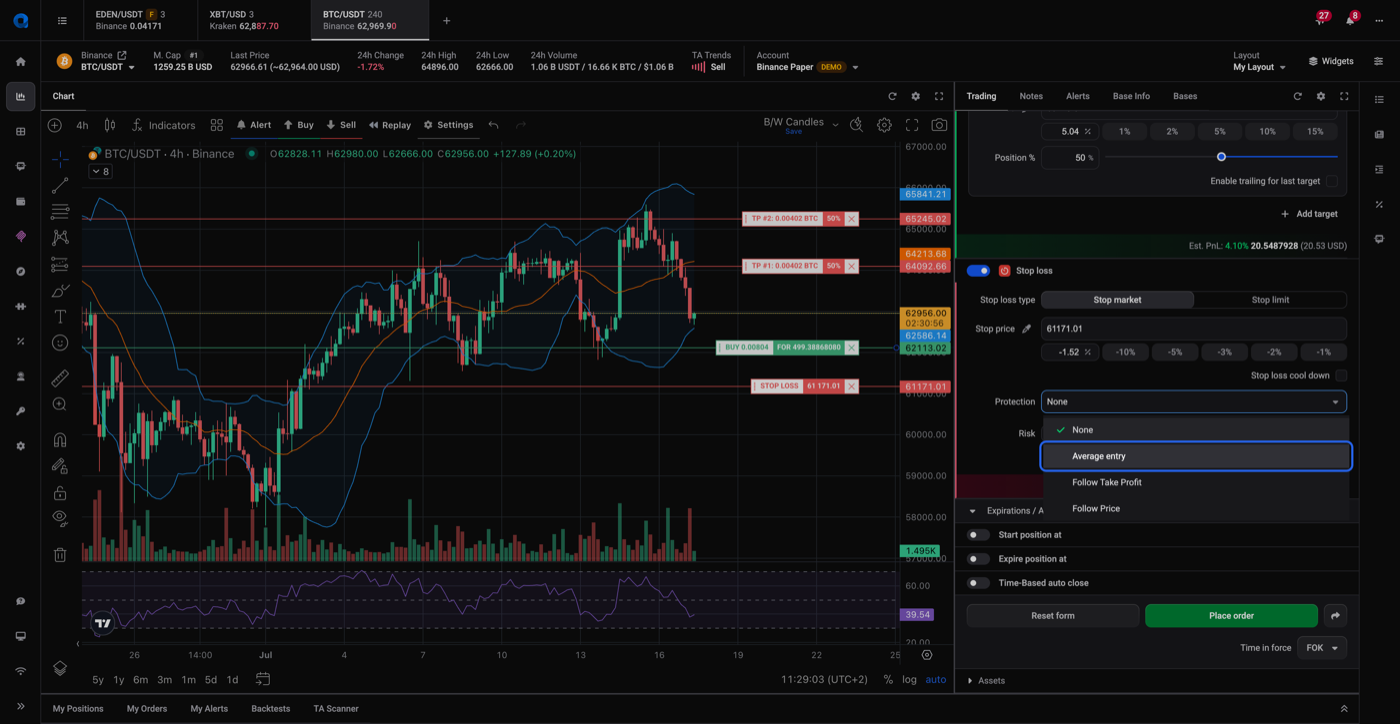The width and height of the screenshot is (1400, 724).
Task: Toggle log scale on chart
Action: click(909, 680)
